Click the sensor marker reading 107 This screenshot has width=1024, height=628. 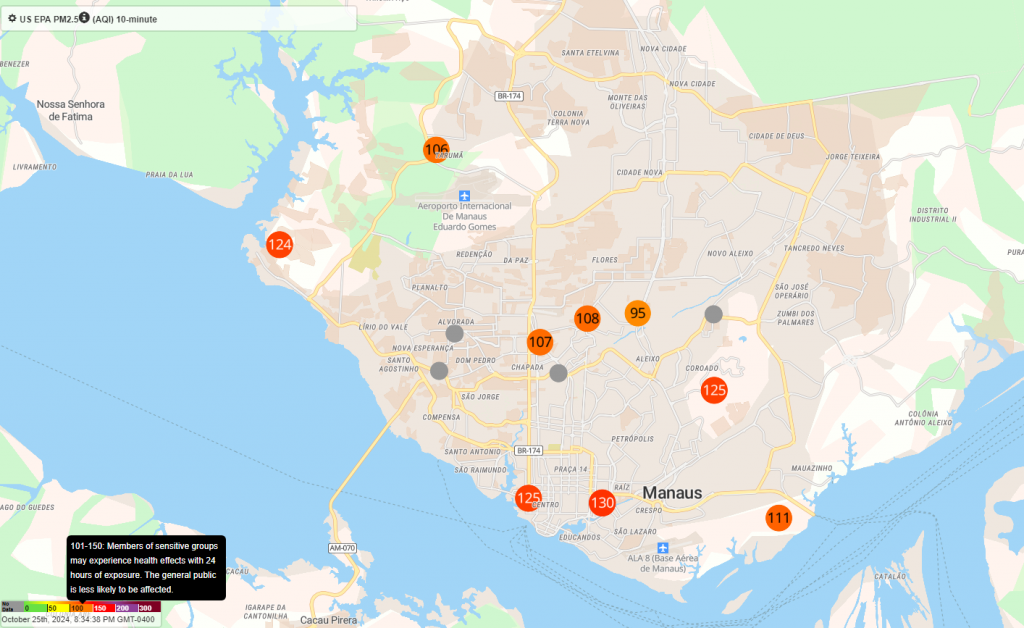540,342
